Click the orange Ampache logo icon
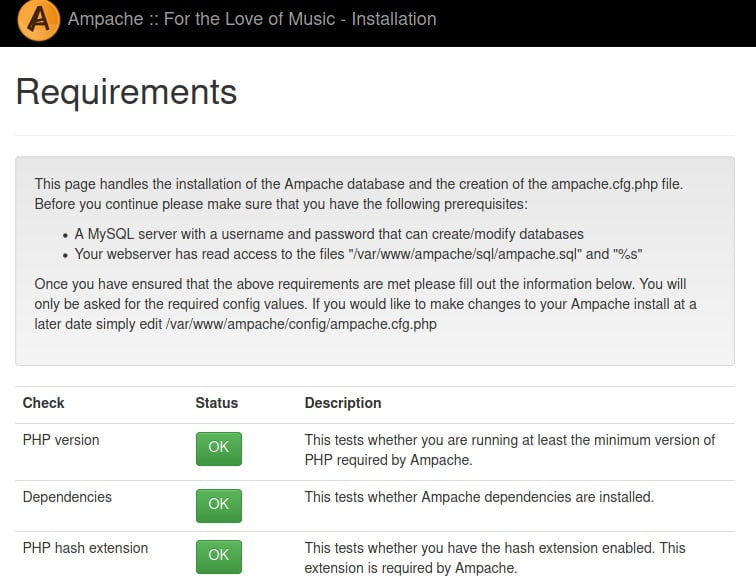The image size is (756, 583). click(39, 20)
